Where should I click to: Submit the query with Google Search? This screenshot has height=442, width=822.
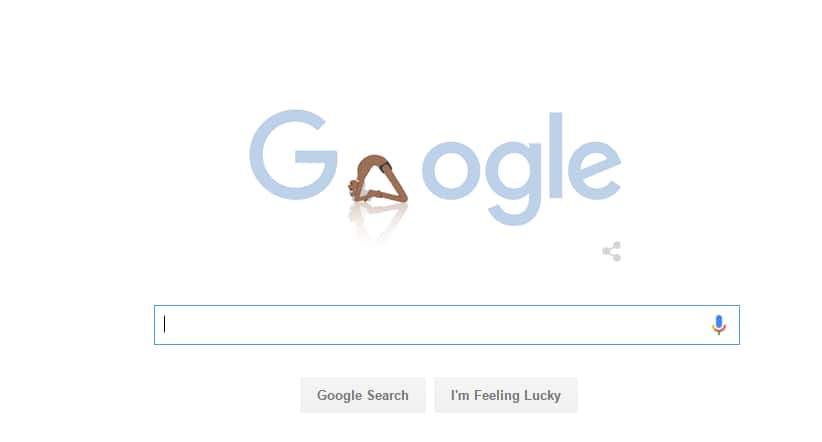(x=363, y=395)
